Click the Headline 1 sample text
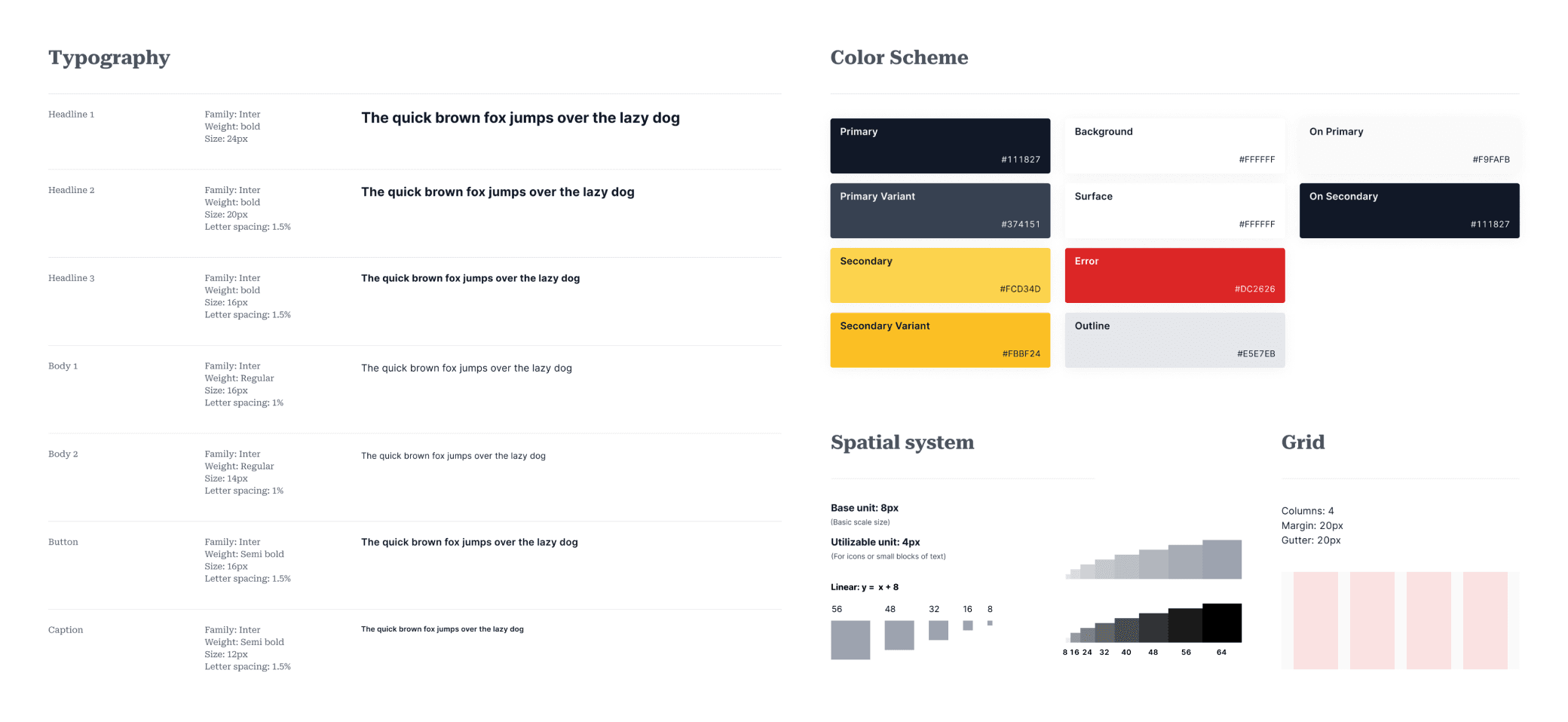 tap(520, 118)
